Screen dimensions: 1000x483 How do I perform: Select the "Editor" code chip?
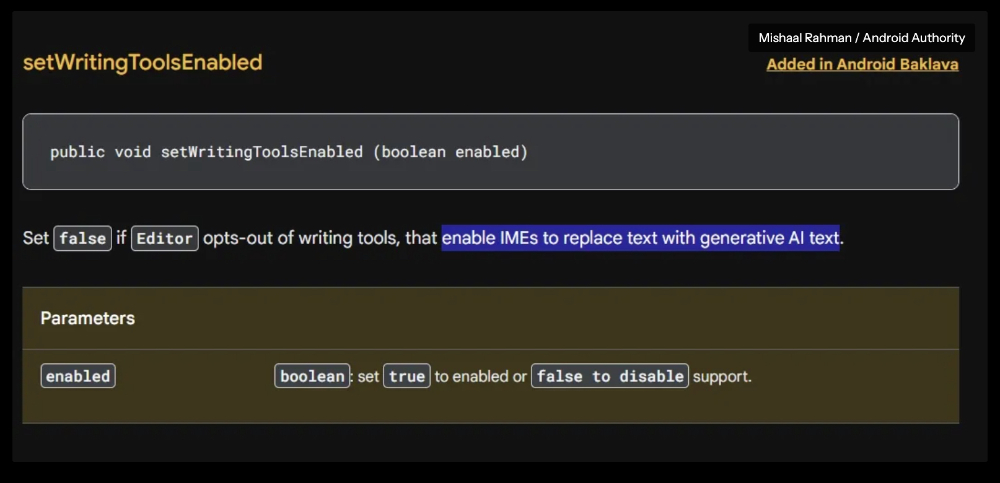tap(165, 239)
